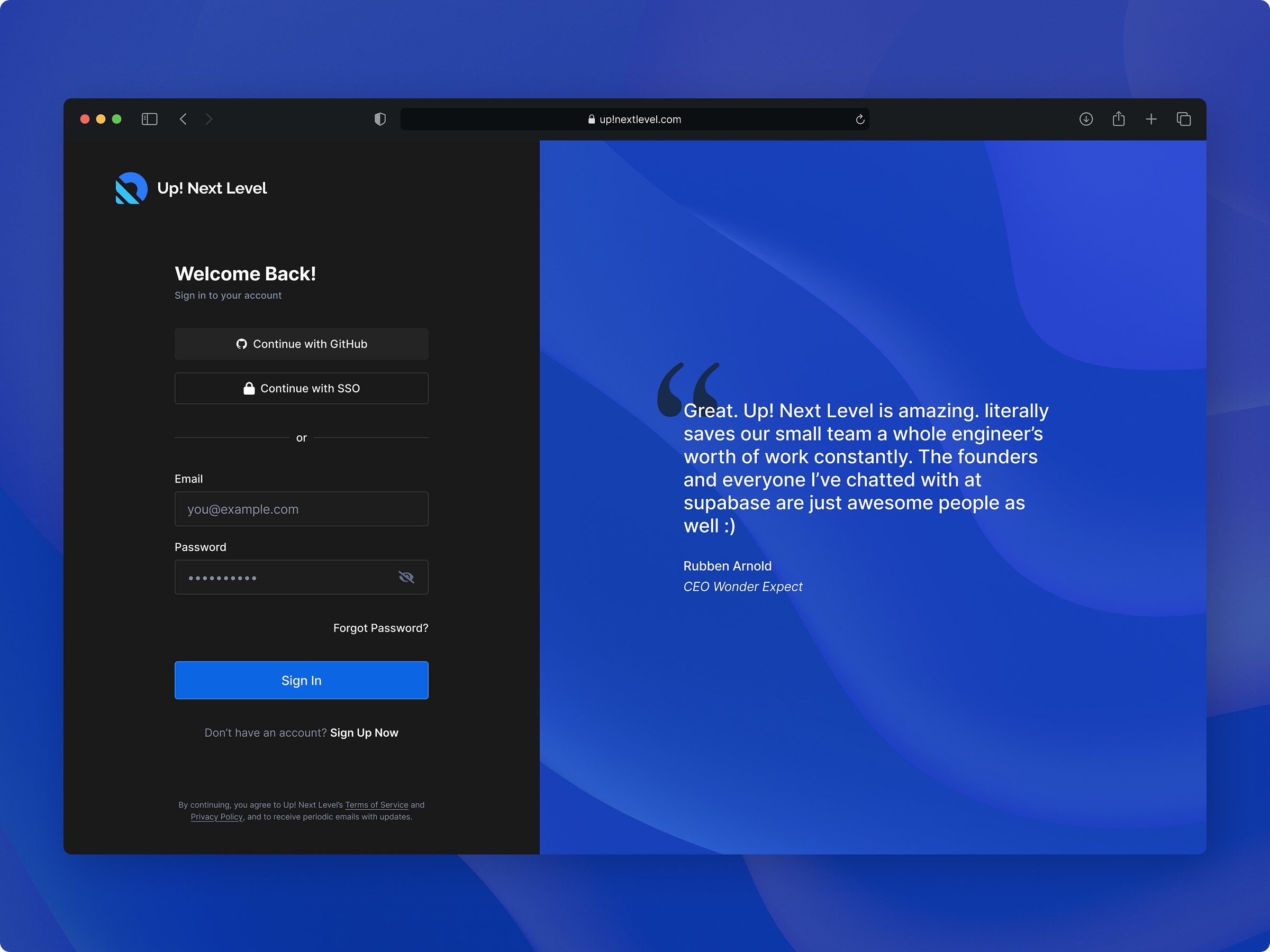Click the shield privacy icon in the toolbar
The width and height of the screenshot is (1270, 952).
(379, 119)
